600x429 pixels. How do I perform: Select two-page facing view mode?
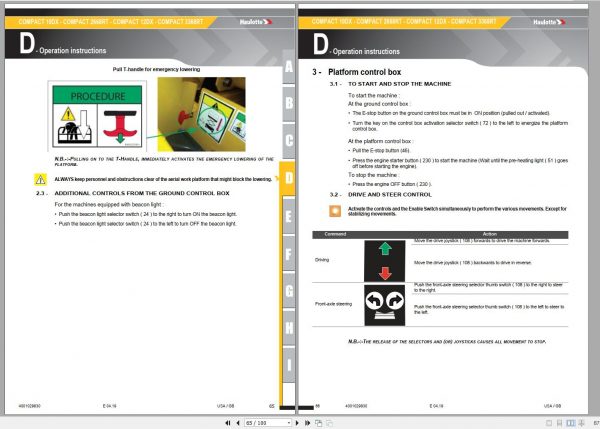571,423
